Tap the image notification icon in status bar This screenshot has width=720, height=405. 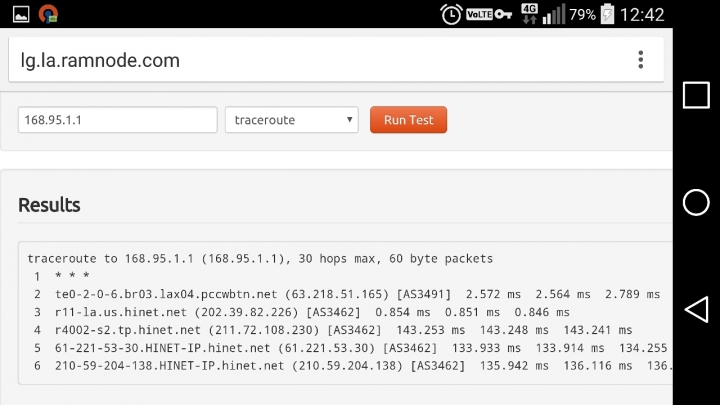click(21, 14)
